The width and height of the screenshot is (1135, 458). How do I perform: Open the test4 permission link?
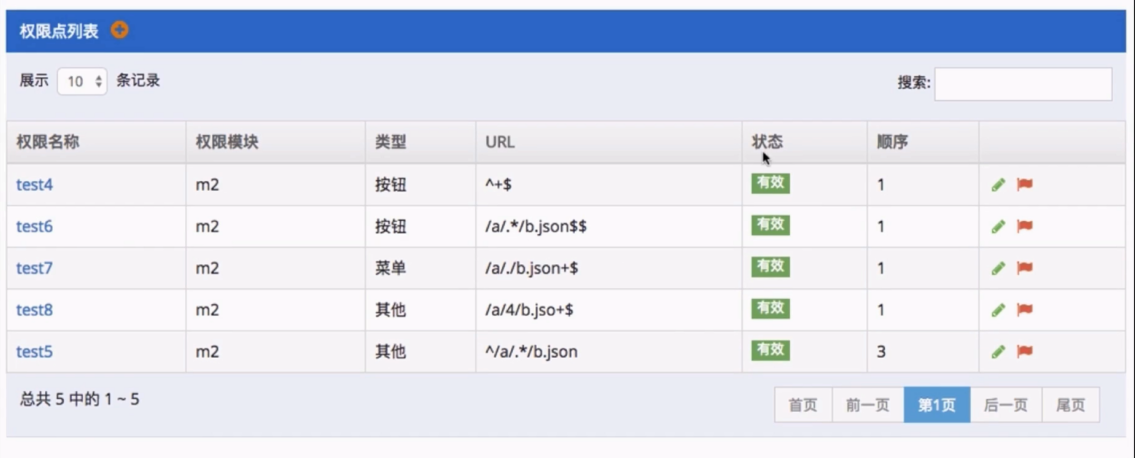coord(35,185)
